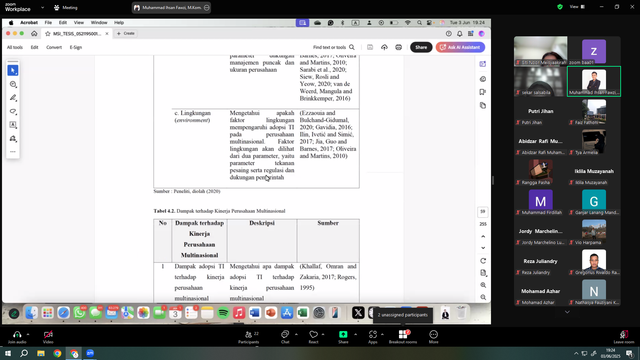This screenshot has height=360, width=640.
Task: Pick the highlighter pen tool in Acrobat
Action: [x=13, y=98]
